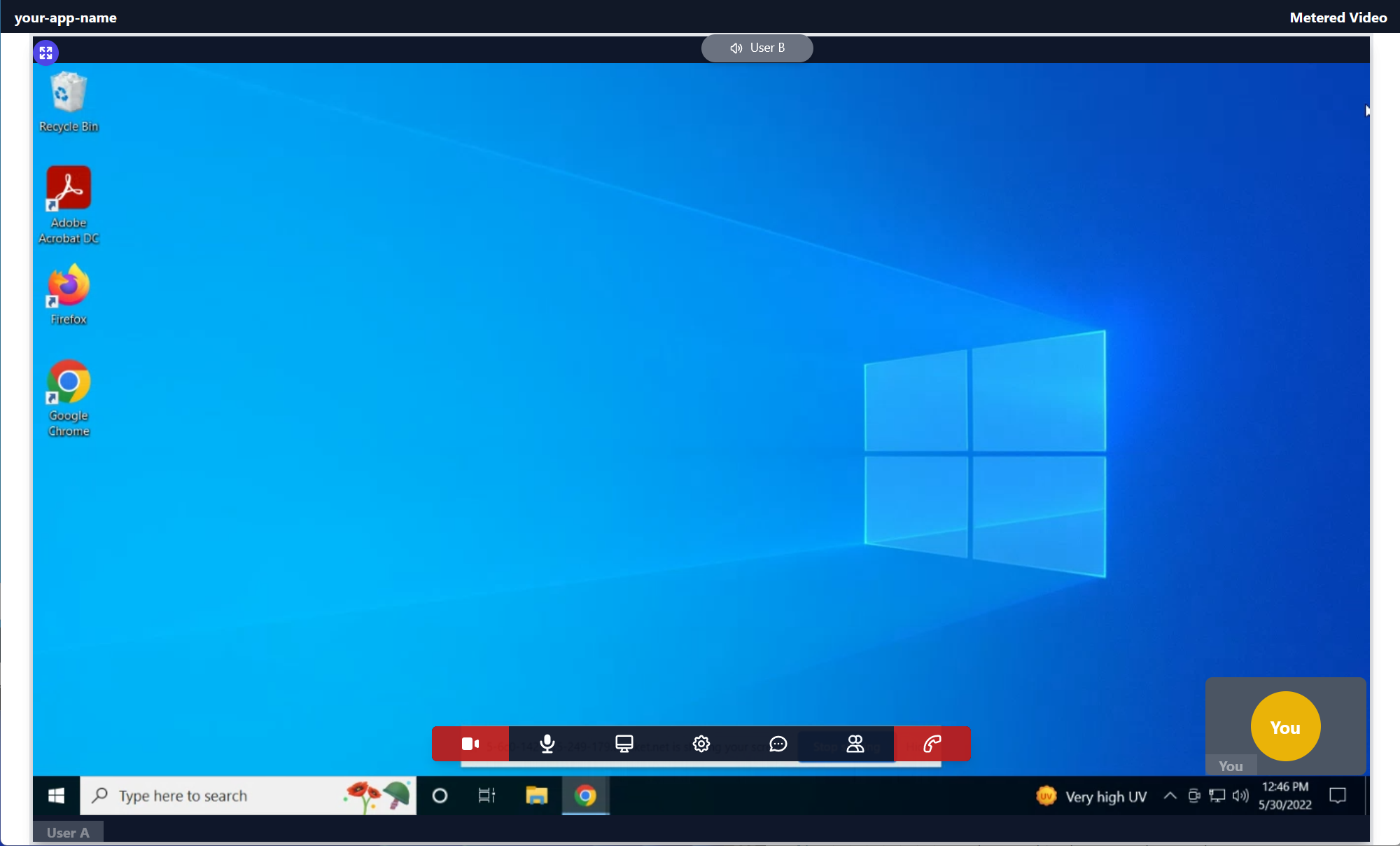
Task: Mute the microphone in call controls
Action: coord(547,744)
